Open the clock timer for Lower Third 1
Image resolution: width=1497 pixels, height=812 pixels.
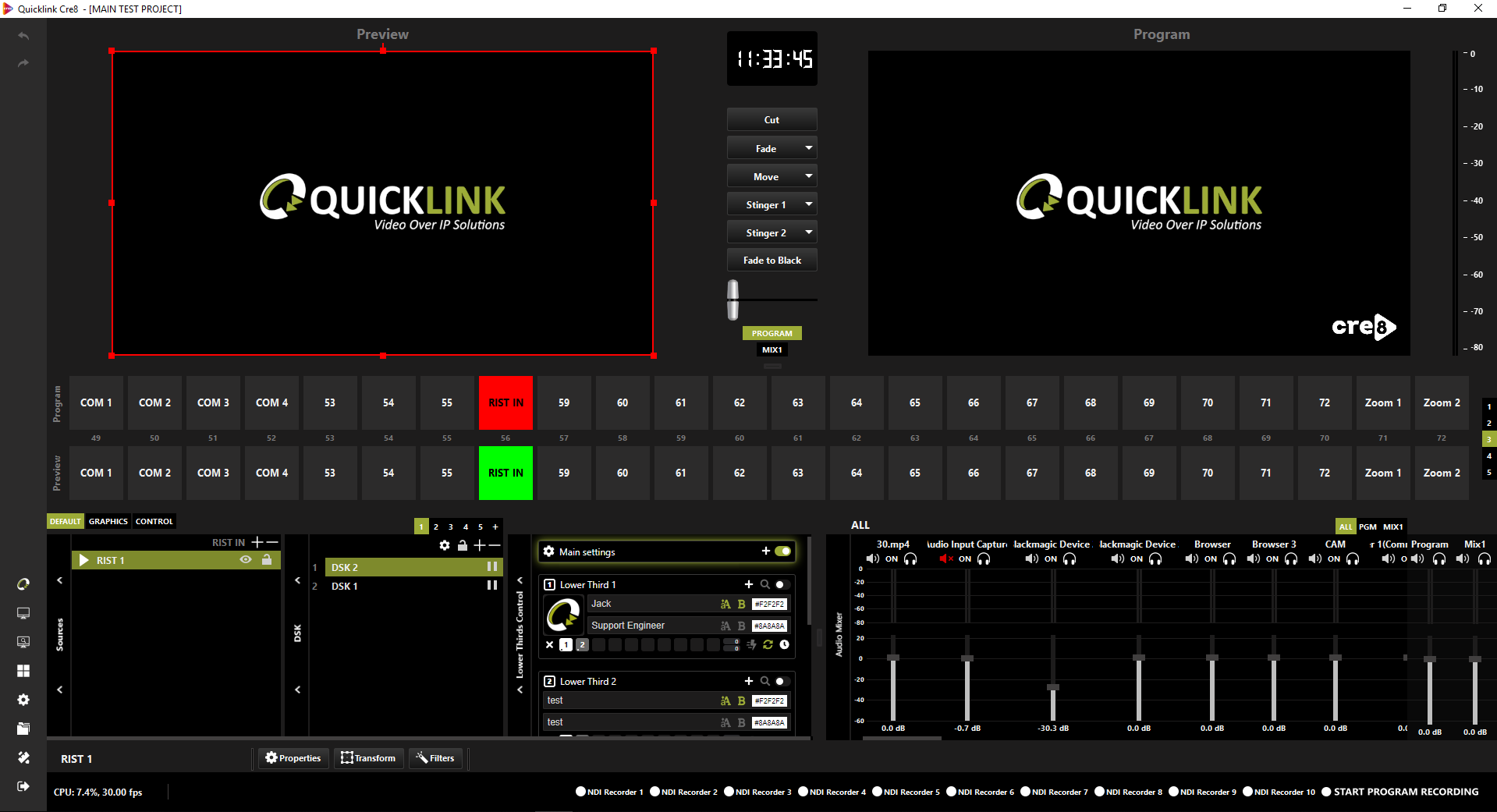(785, 645)
